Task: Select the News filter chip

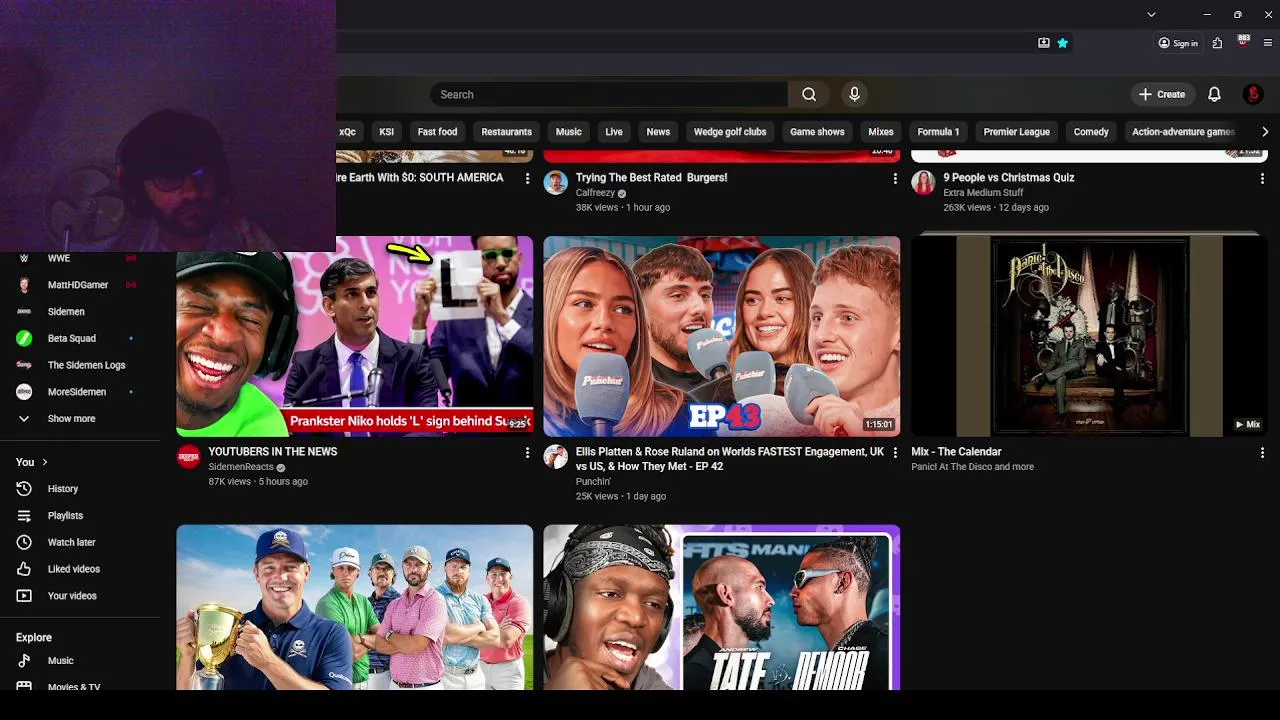Action: pos(658,132)
